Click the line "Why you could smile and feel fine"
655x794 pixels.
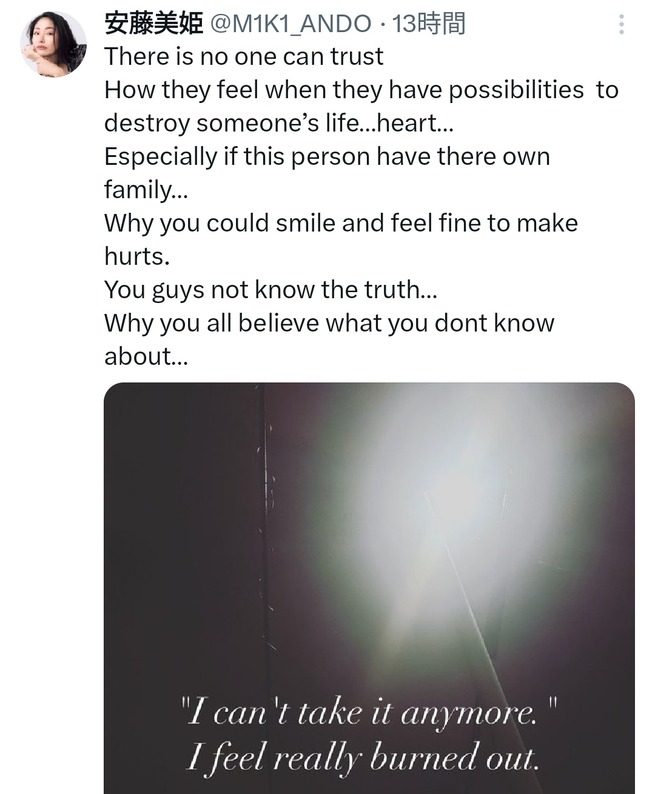pos(341,223)
